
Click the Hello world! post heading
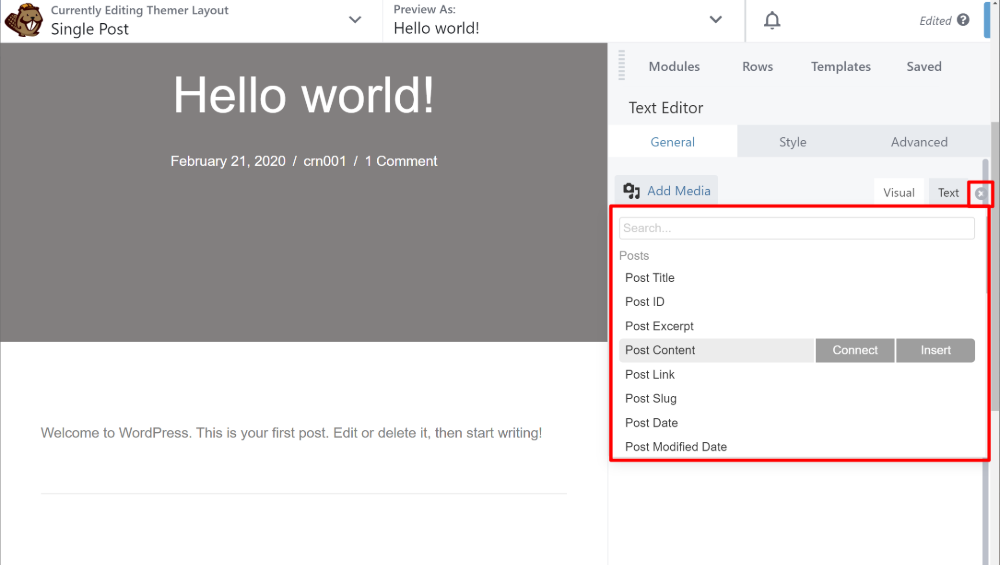[304, 95]
